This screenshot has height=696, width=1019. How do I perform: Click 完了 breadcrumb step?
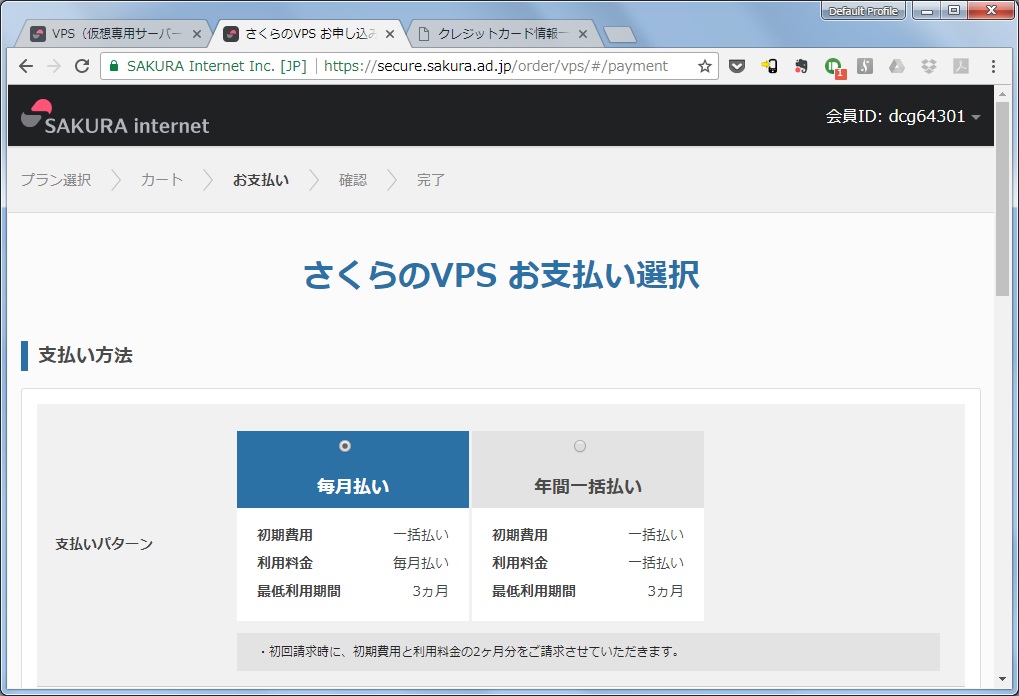[x=431, y=180]
